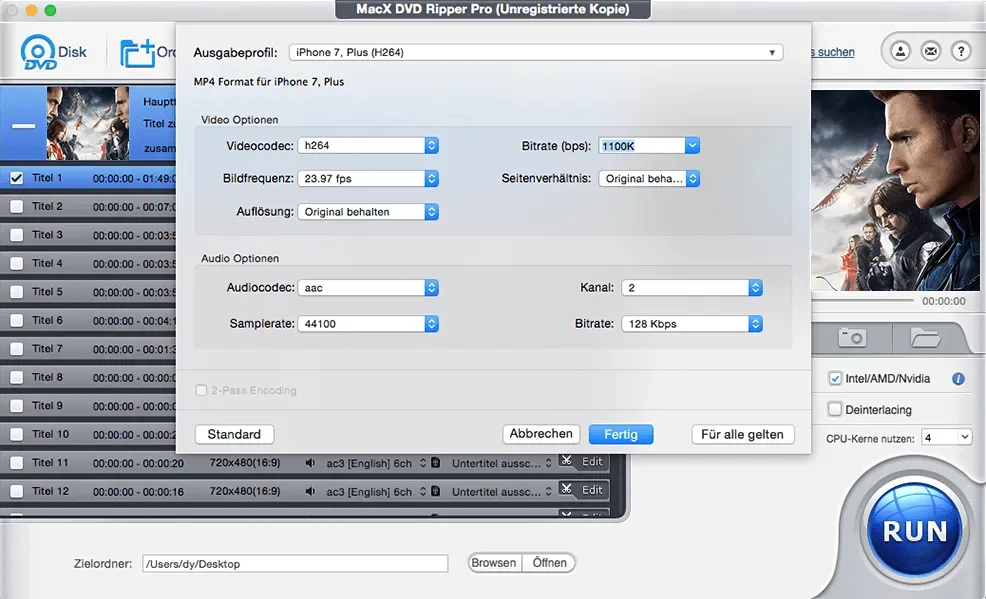Click the email envelope icon
This screenshot has height=599, width=986.
pos(931,52)
